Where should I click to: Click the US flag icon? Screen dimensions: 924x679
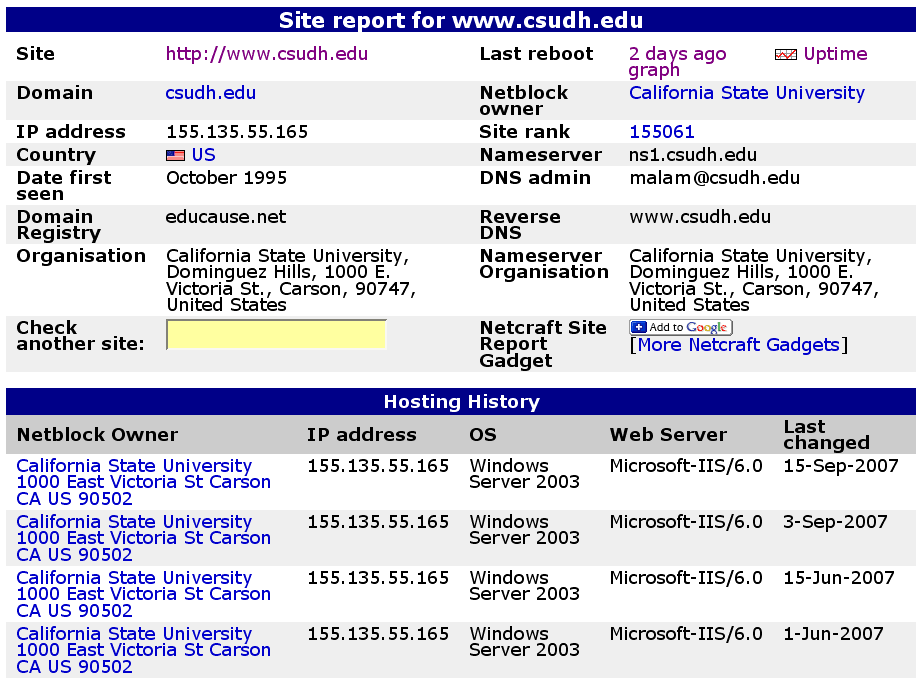click(x=175, y=156)
